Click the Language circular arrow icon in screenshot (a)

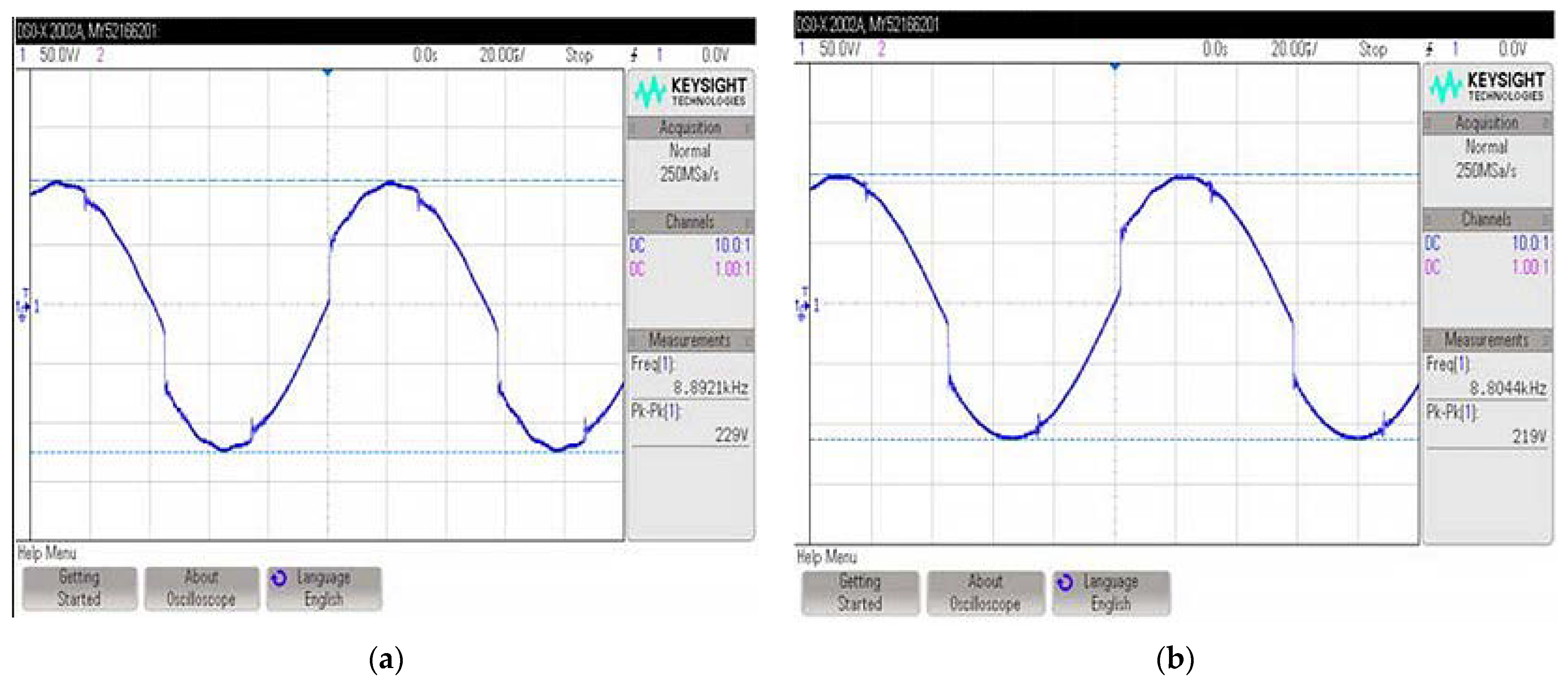279,578
